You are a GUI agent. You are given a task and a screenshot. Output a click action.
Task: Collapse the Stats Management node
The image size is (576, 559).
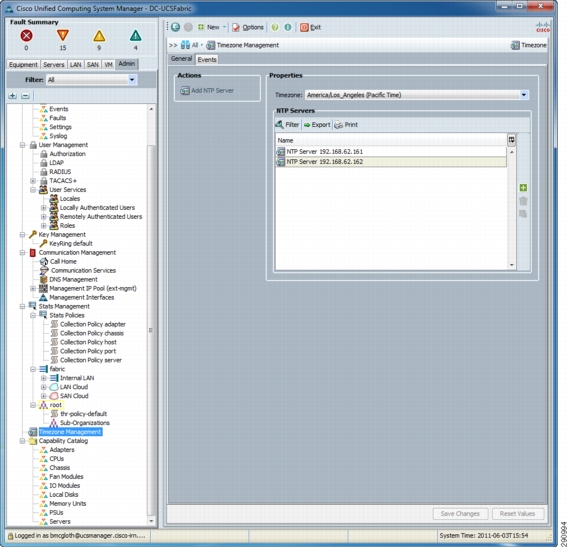point(22,306)
